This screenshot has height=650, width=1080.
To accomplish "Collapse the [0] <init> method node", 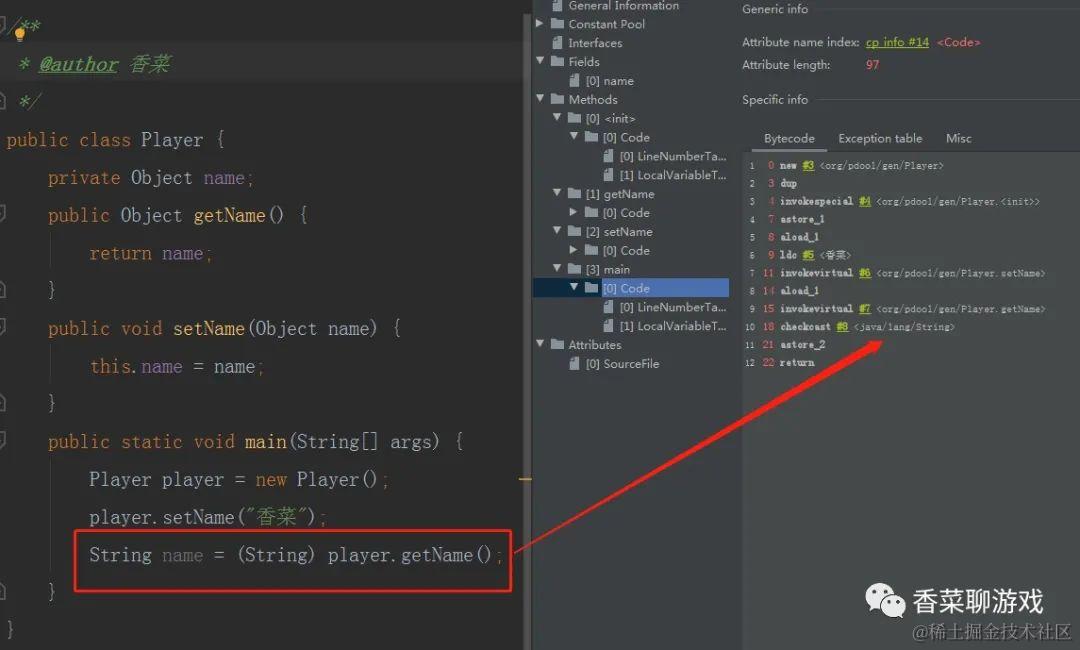I will 557,118.
